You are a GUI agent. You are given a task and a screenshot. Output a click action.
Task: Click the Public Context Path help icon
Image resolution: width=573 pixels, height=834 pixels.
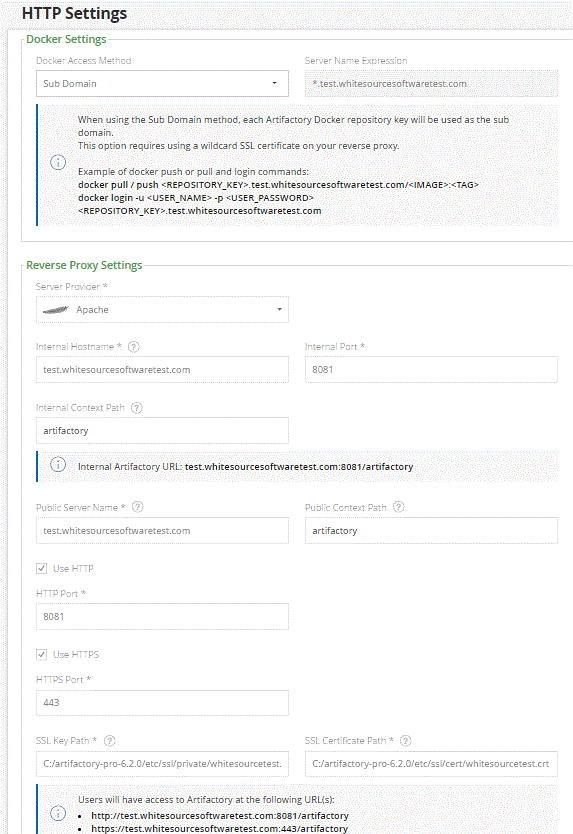398,507
